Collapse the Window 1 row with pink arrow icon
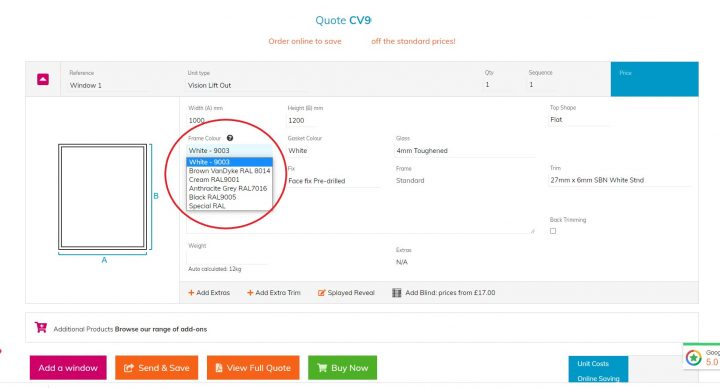The width and height of the screenshot is (720, 388). click(43, 79)
